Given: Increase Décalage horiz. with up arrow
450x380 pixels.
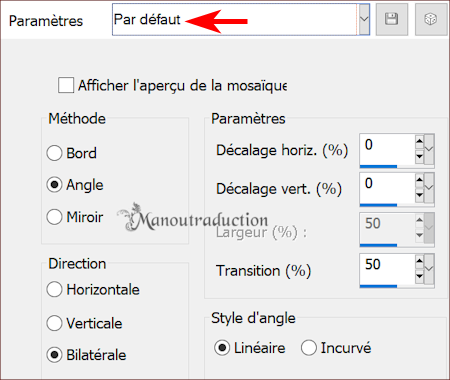Looking at the screenshot, I should (419, 142).
